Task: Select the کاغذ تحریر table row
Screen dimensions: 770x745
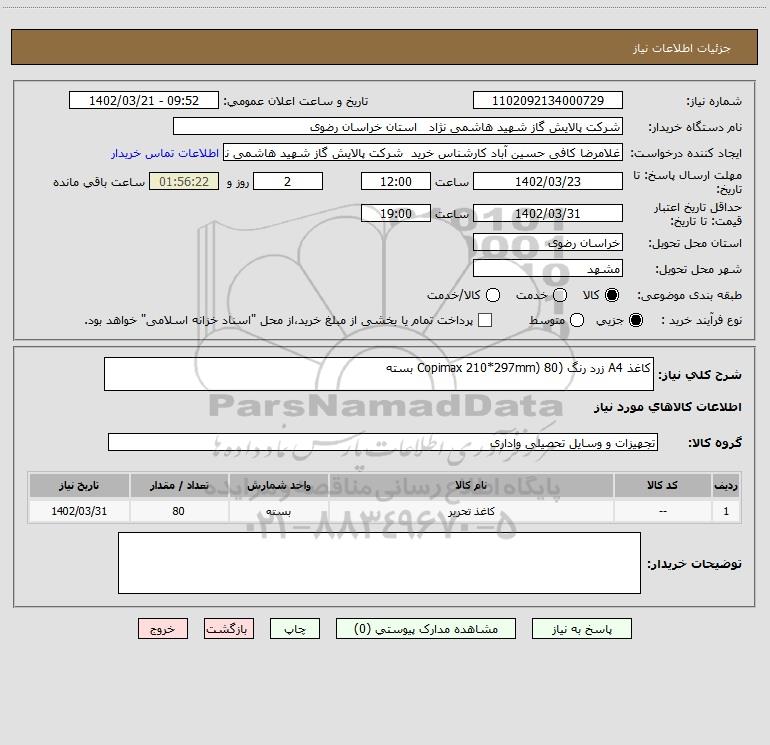Action: (385, 511)
